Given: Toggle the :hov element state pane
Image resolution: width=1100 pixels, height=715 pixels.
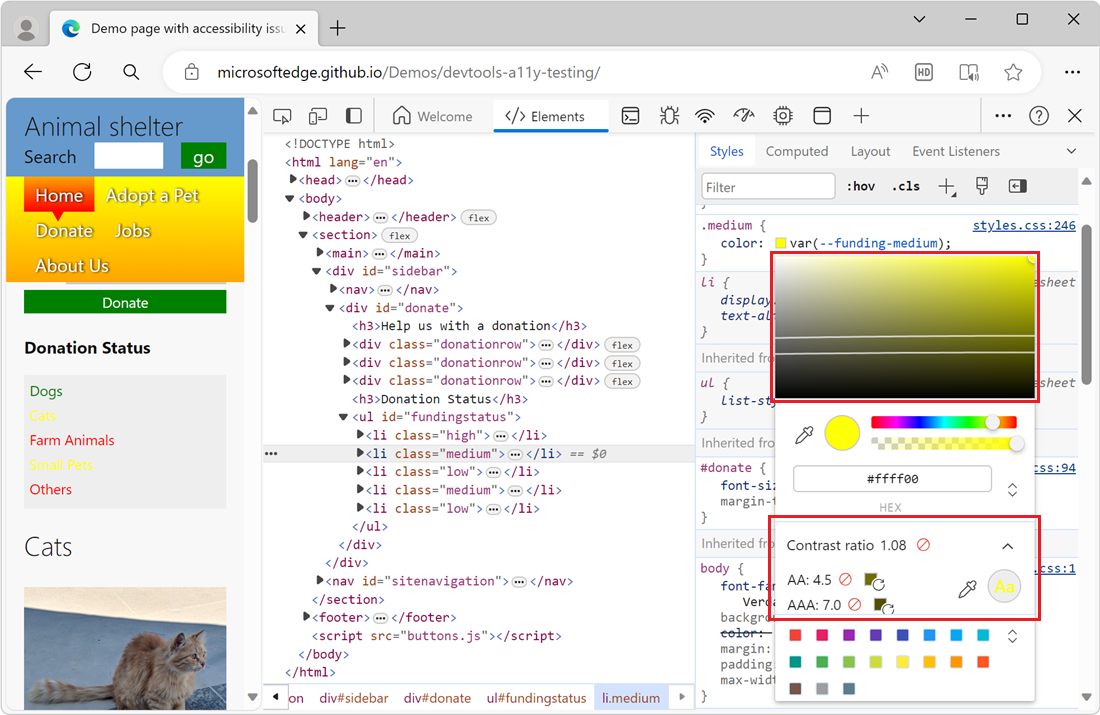Looking at the screenshot, I should pyautogui.click(x=860, y=185).
